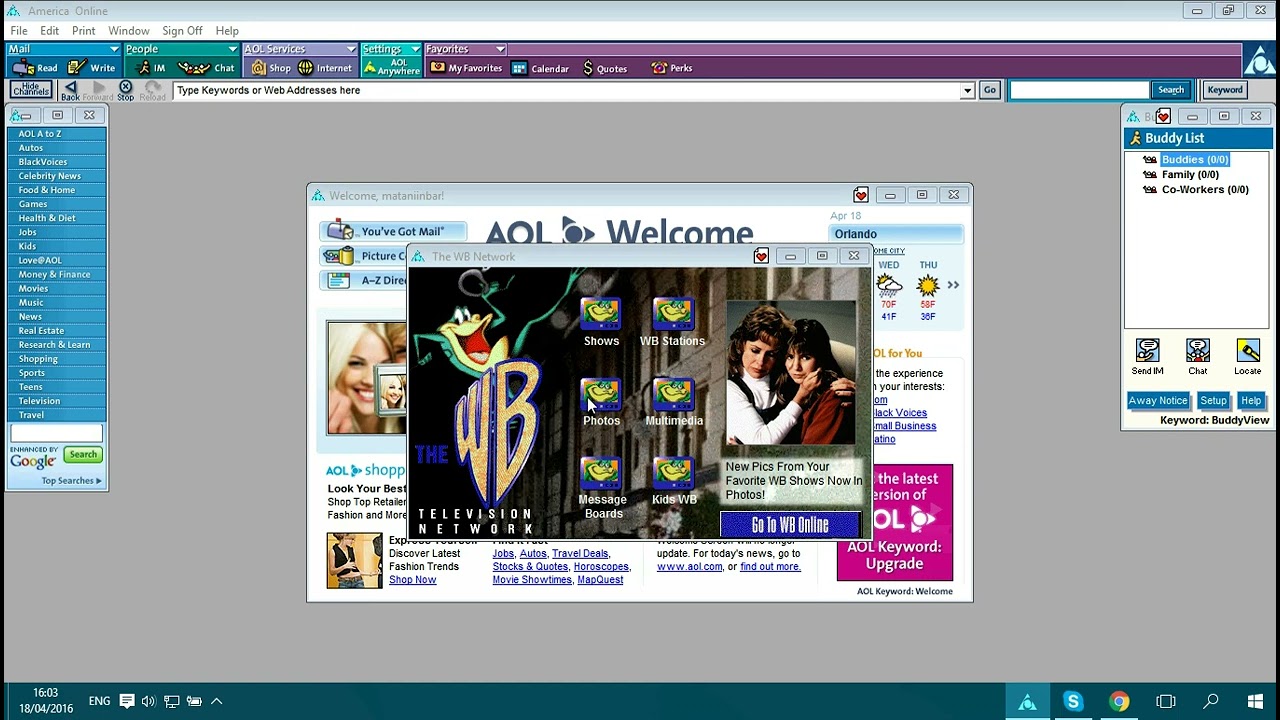Open the Mail dropdown menu
Viewport: 1280px width, 720px height.
[63, 49]
